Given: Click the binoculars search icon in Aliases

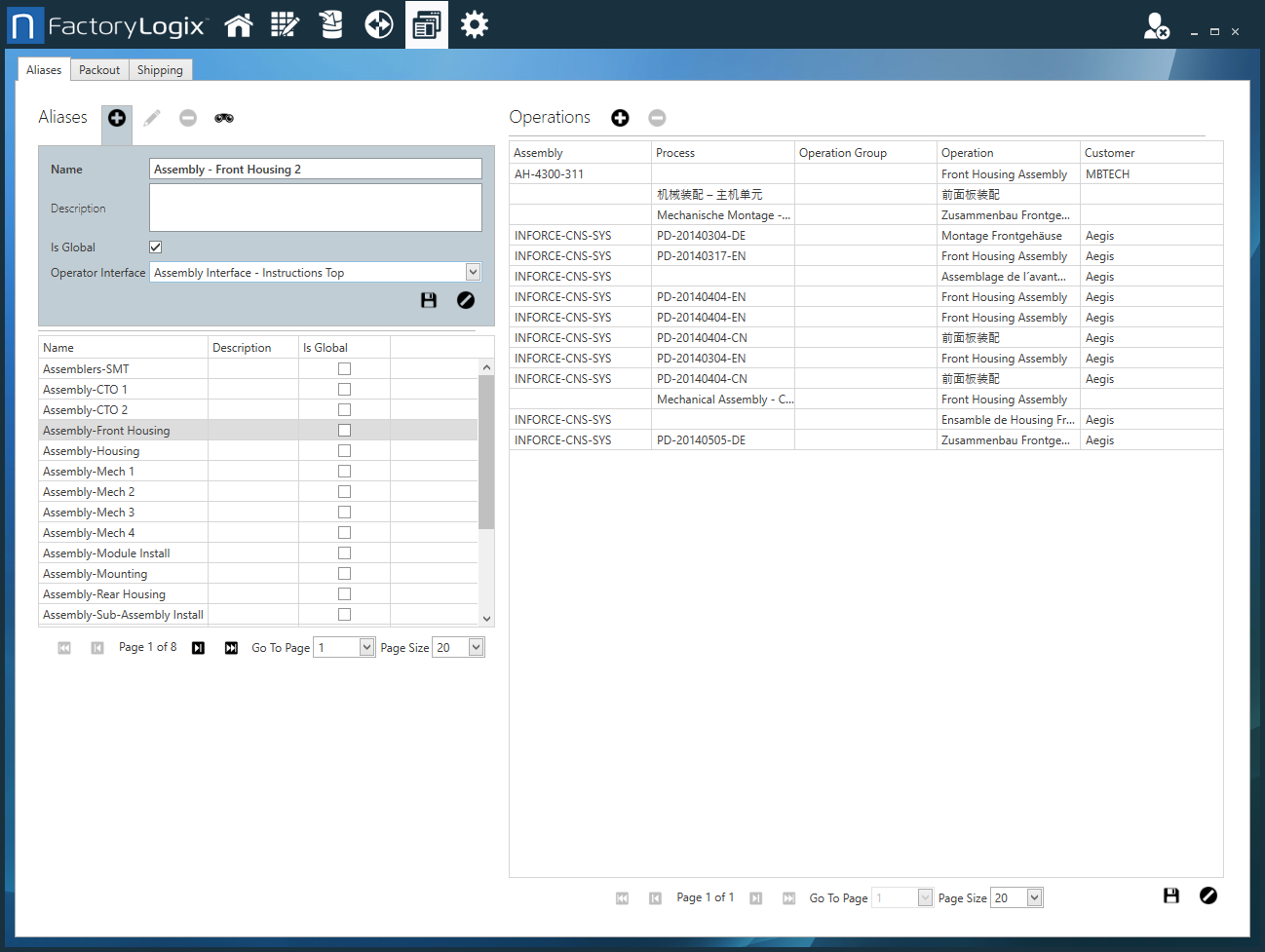Looking at the screenshot, I should [x=224, y=118].
